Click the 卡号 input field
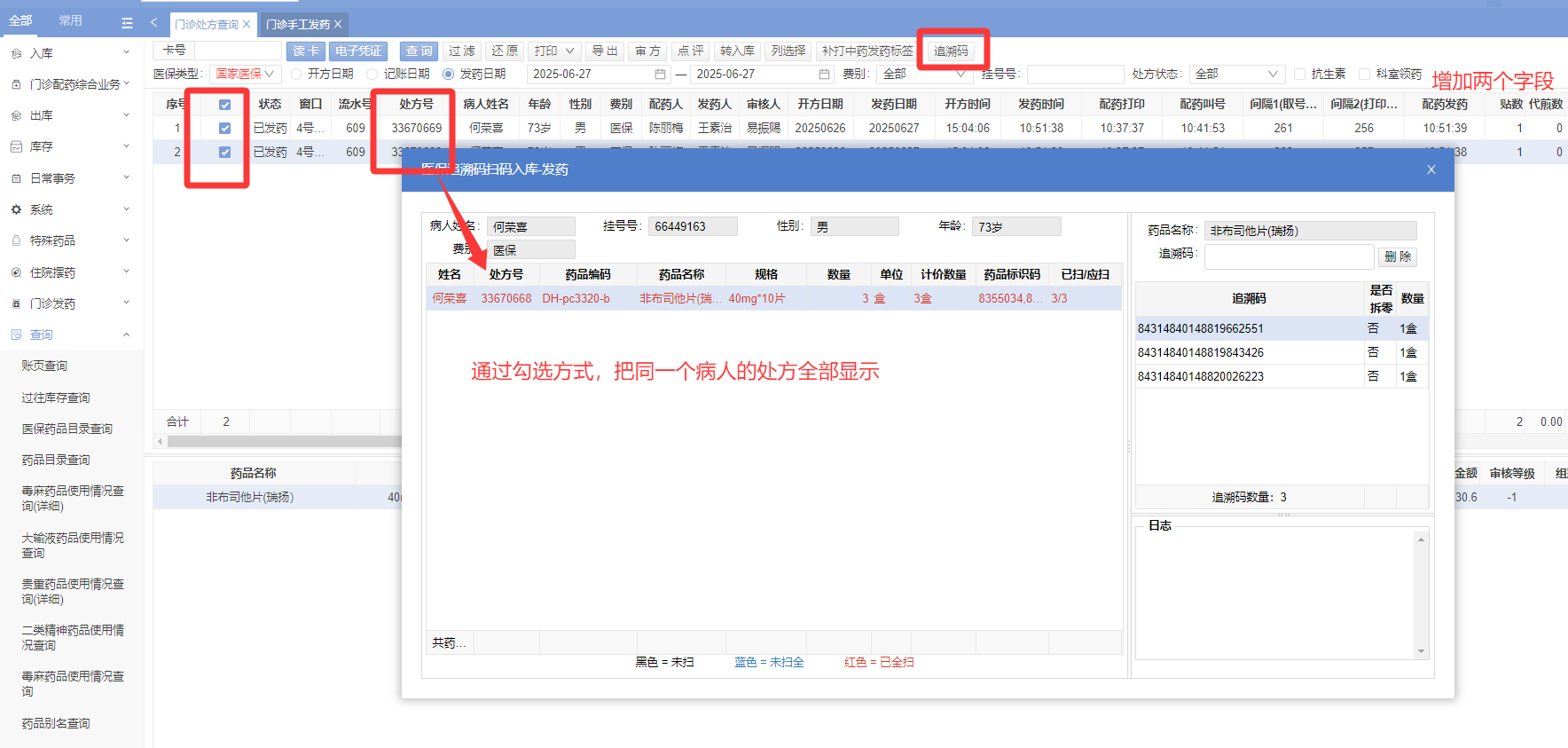Screen dimensions: 1568x748 tap(238, 51)
